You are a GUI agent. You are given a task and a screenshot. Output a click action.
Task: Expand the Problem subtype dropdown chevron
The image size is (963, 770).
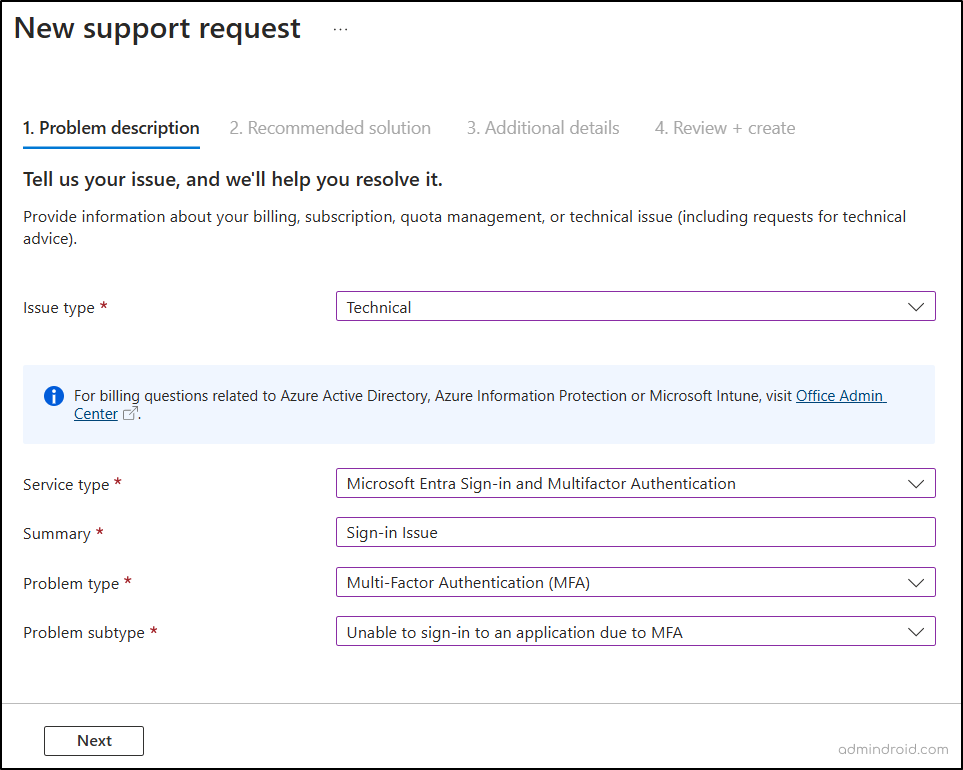click(916, 632)
